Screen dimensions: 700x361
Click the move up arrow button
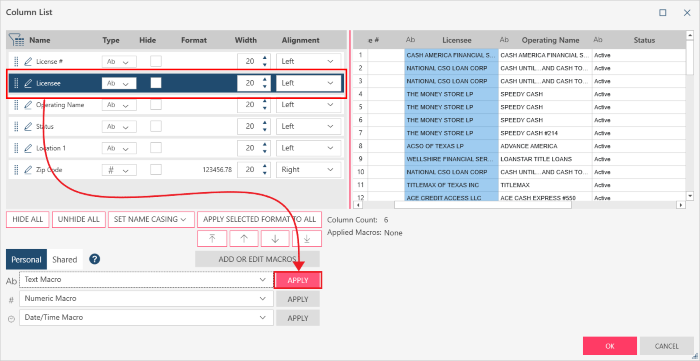(244, 238)
